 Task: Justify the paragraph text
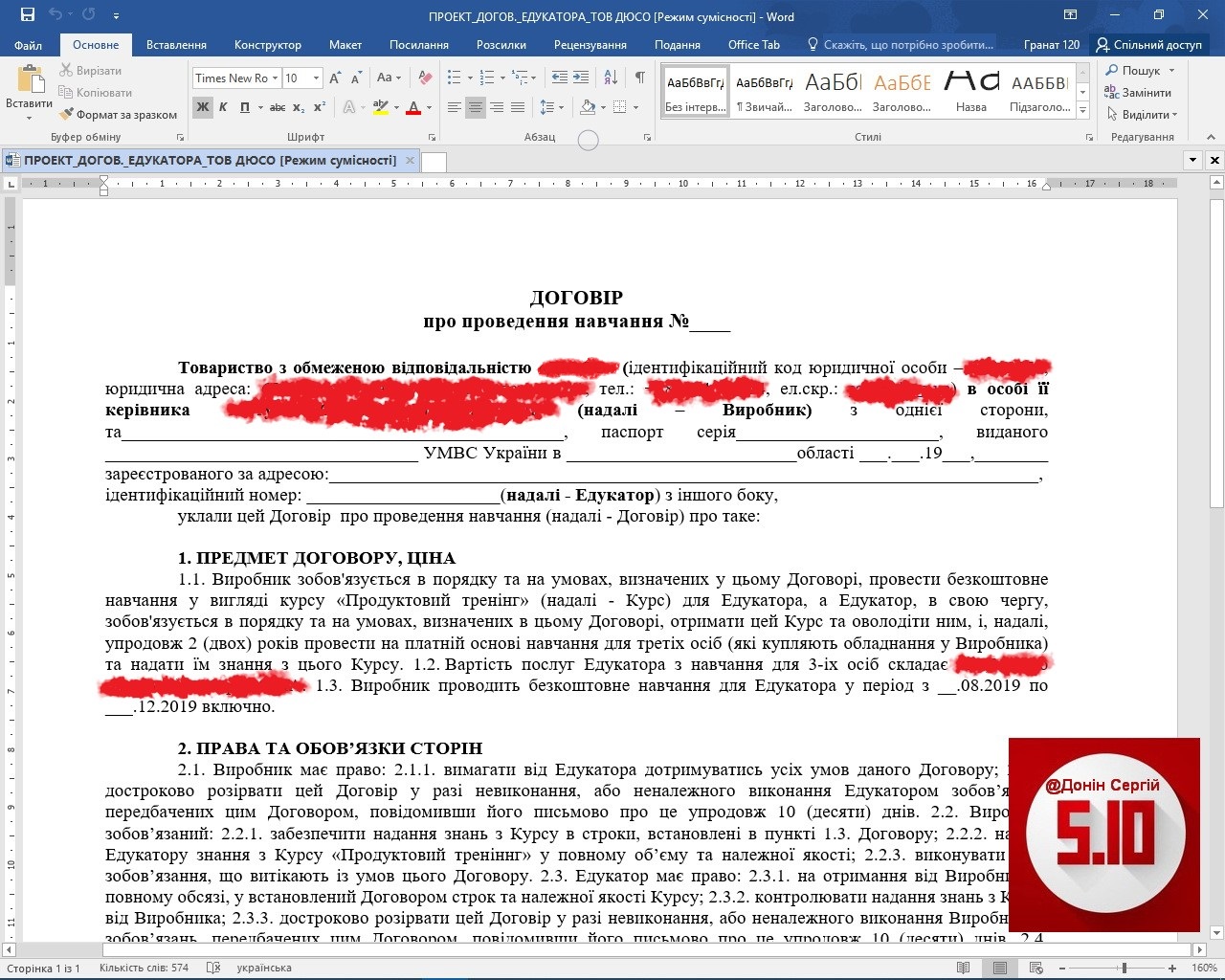pos(518,108)
